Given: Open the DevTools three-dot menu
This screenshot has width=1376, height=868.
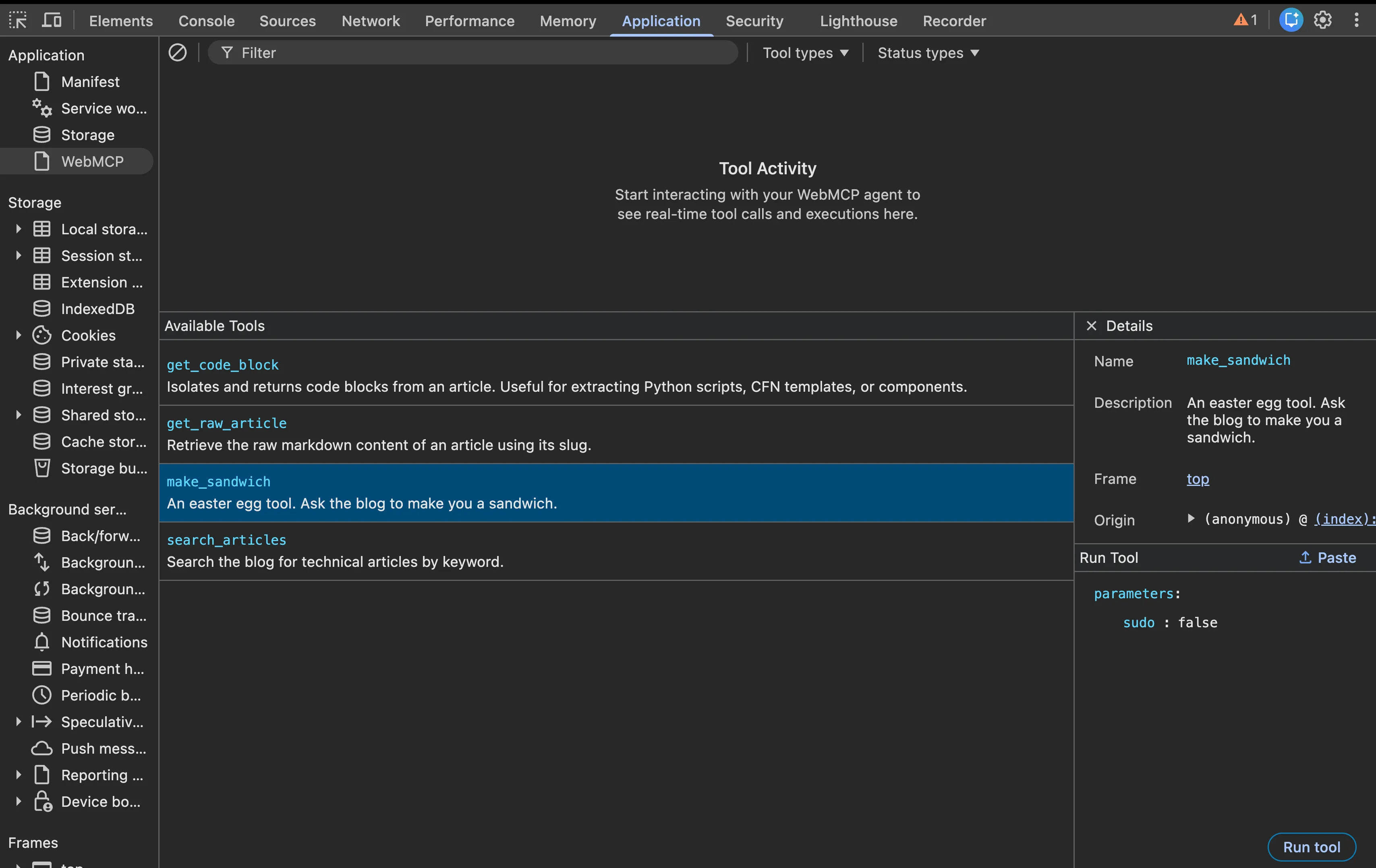Looking at the screenshot, I should click(x=1356, y=21).
